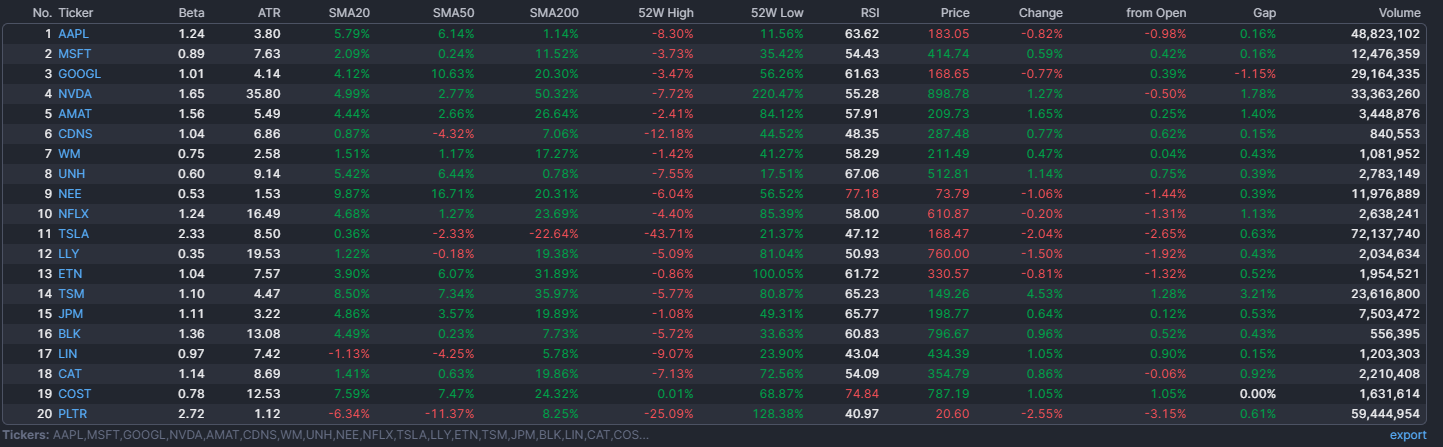Open the JPM ticker link
Image resolution: width=1443 pixels, height=447 pixels.
pos(71,314)
